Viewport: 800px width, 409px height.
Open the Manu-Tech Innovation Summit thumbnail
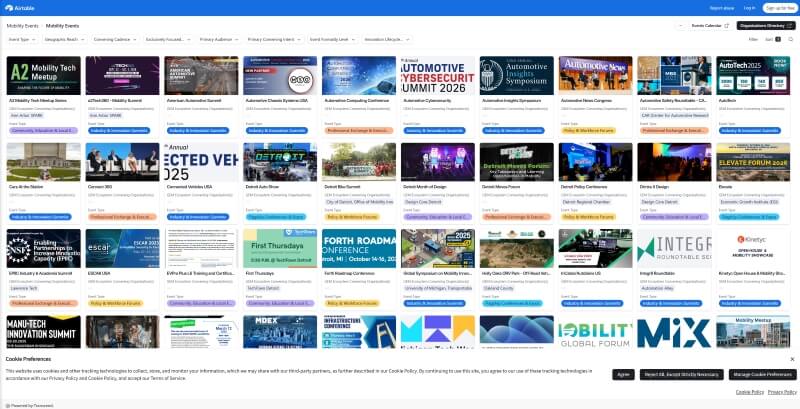point(43,331)
